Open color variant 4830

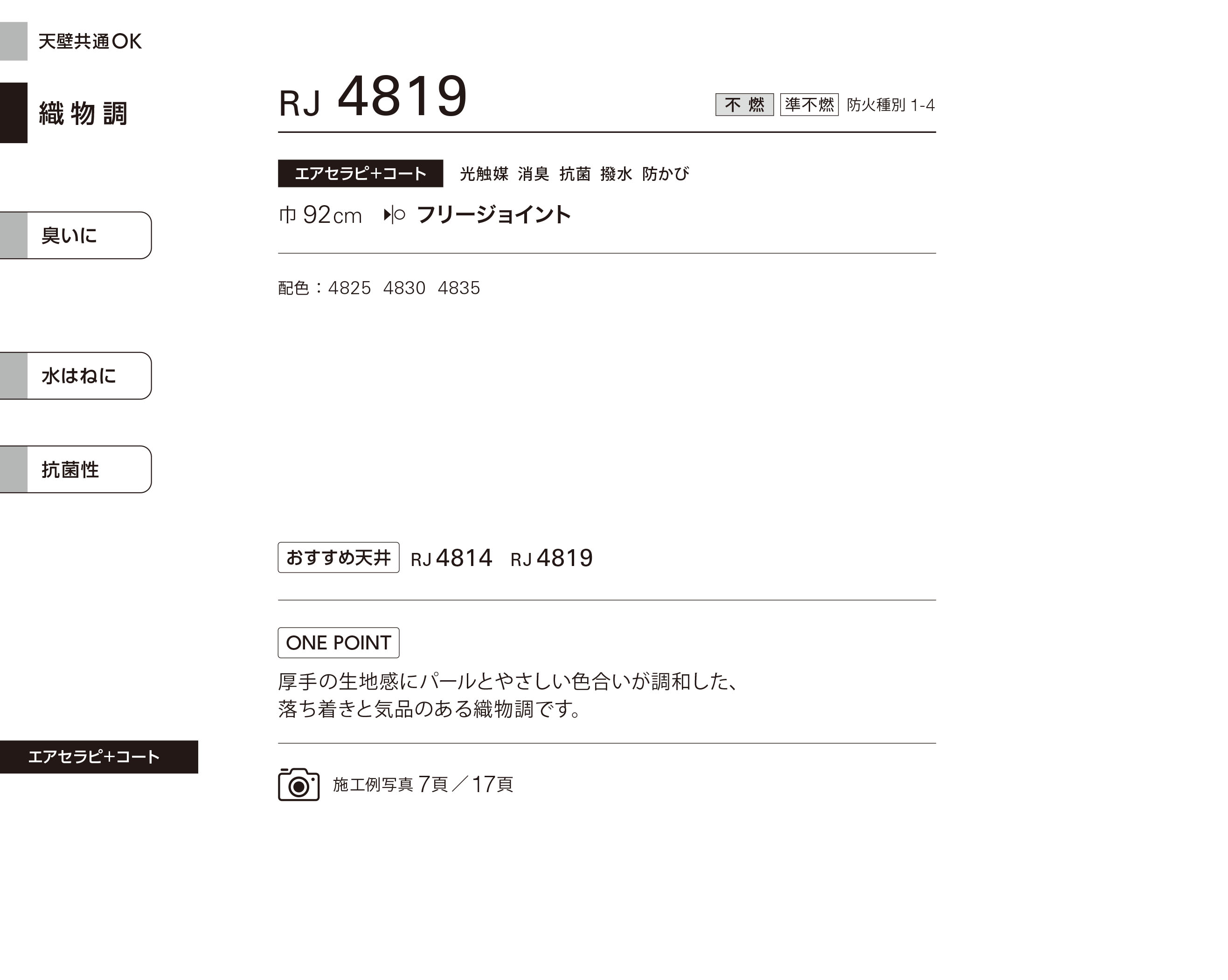click(404, 288)
